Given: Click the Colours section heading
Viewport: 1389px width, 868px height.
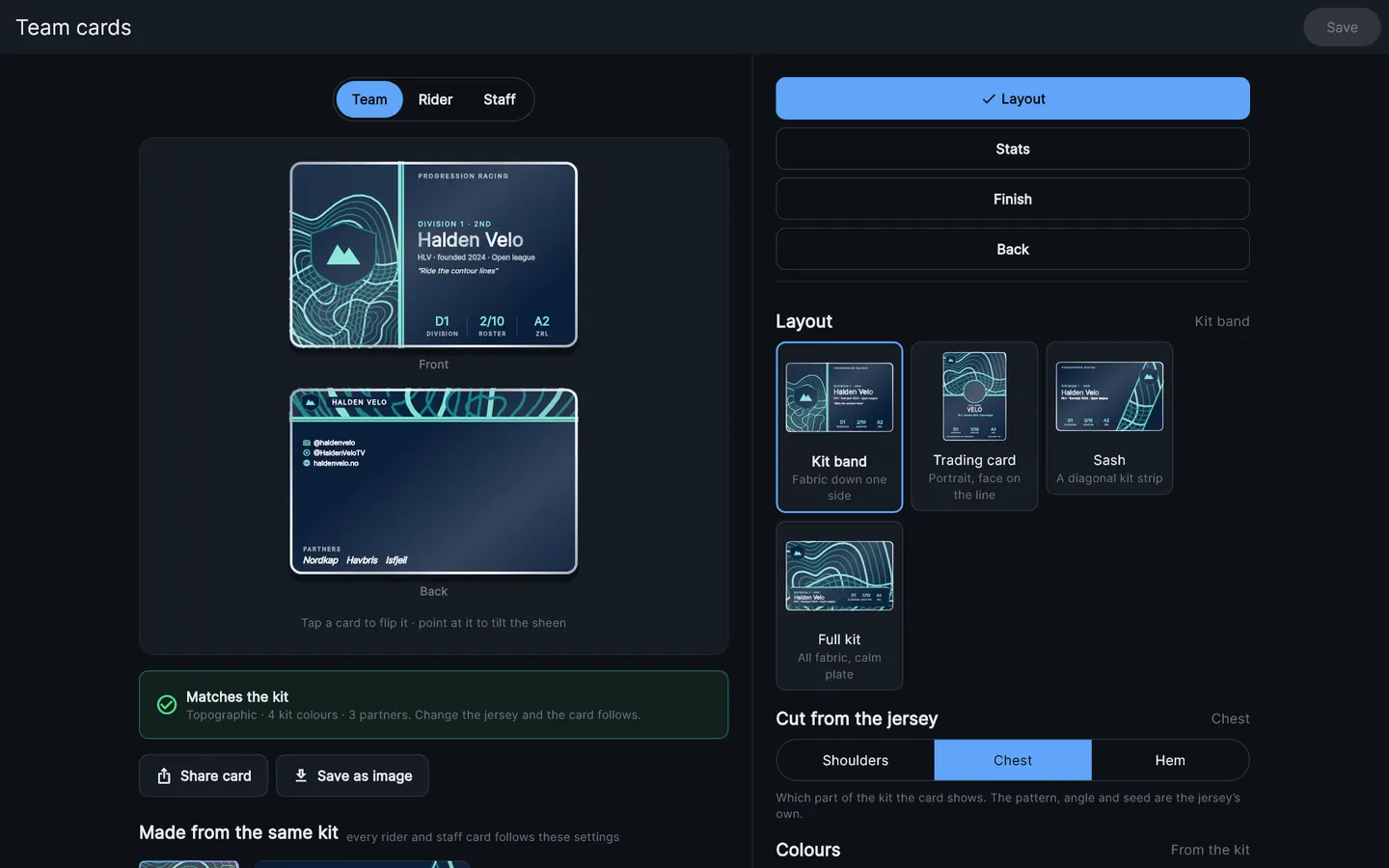Looking at the screenshot, I should tap(808, 850).
